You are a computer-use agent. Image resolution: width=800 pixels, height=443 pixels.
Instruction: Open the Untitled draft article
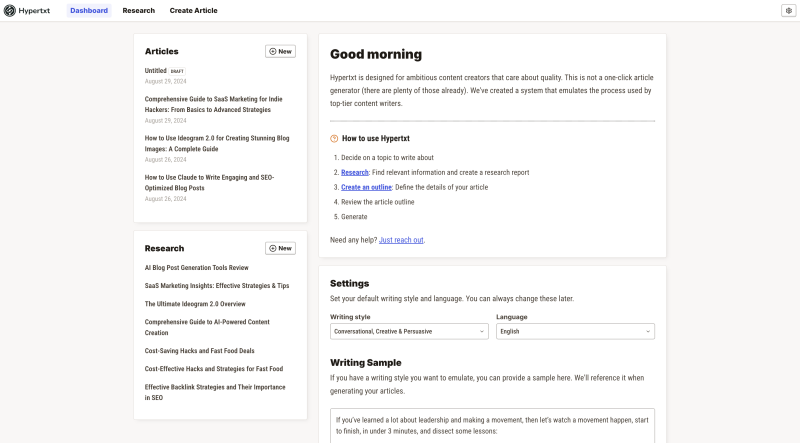coord(156,71)
